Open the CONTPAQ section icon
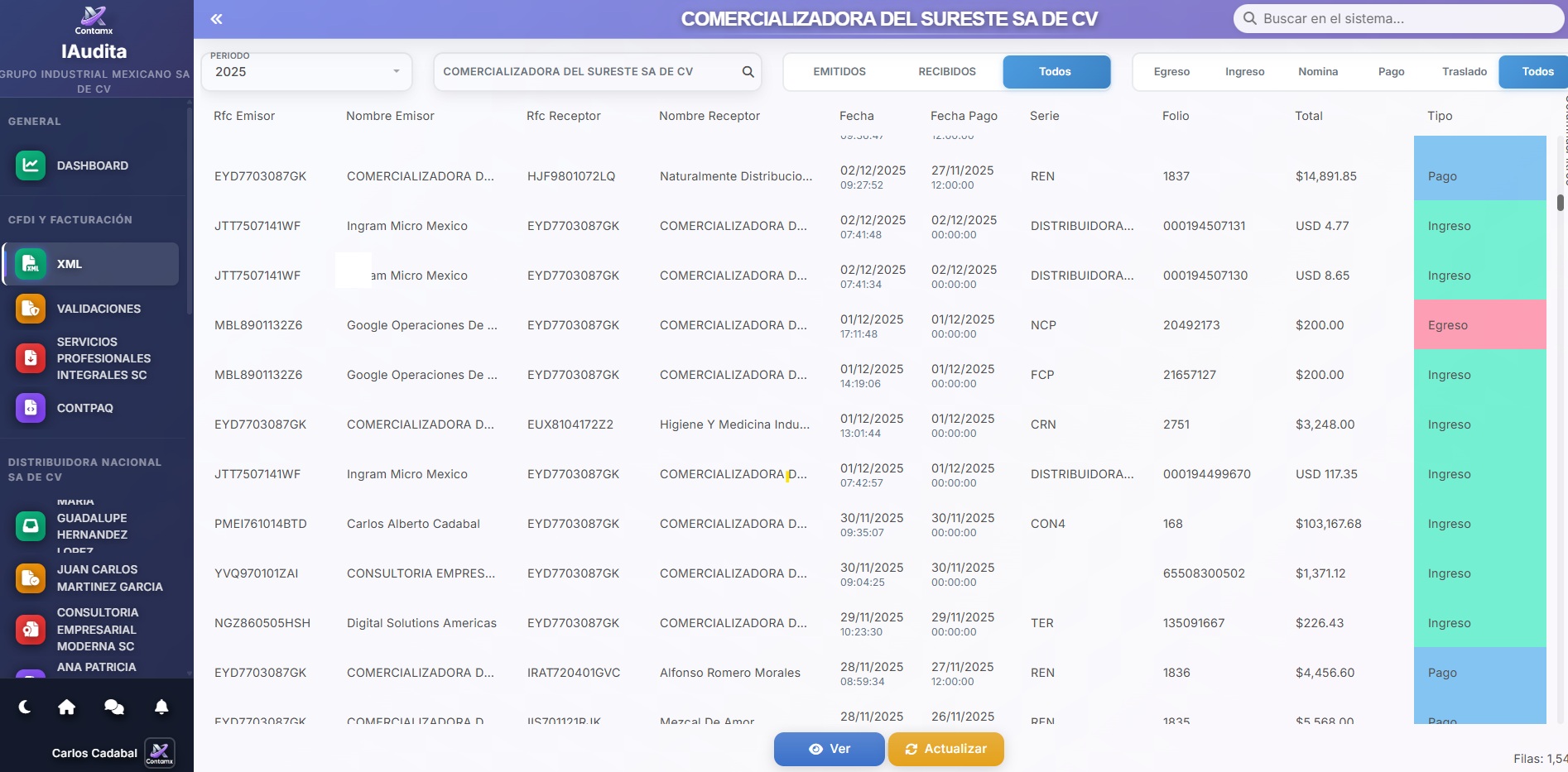 30,408
